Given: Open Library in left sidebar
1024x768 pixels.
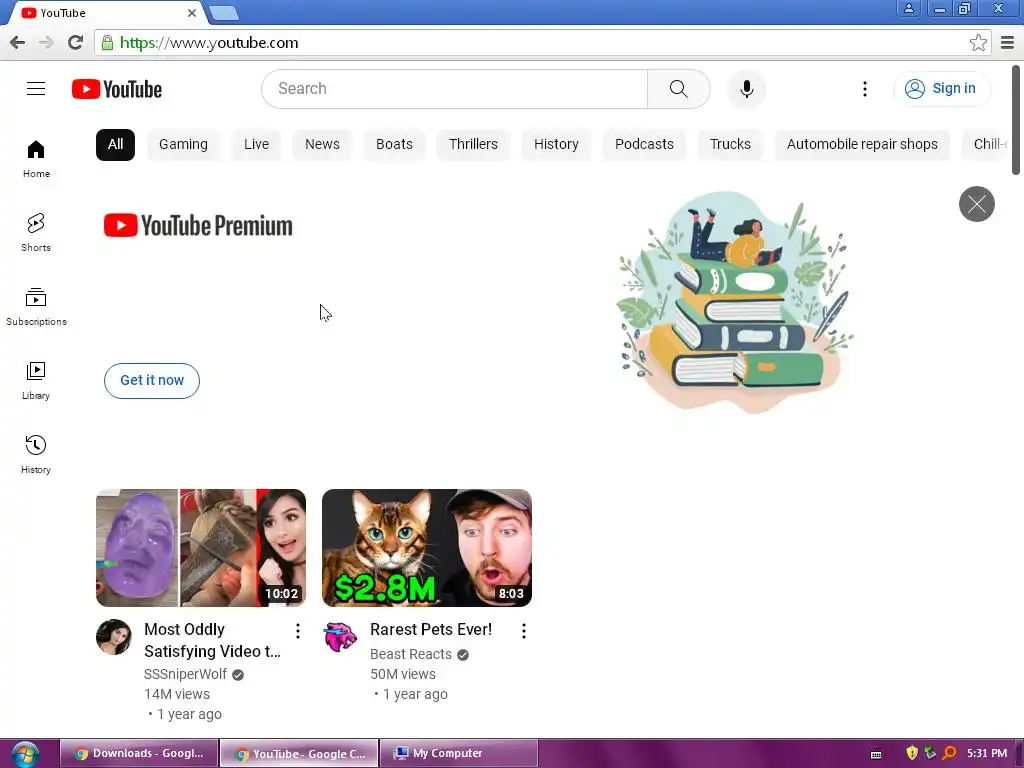Looking at the screenshot, I should [36, 380].
